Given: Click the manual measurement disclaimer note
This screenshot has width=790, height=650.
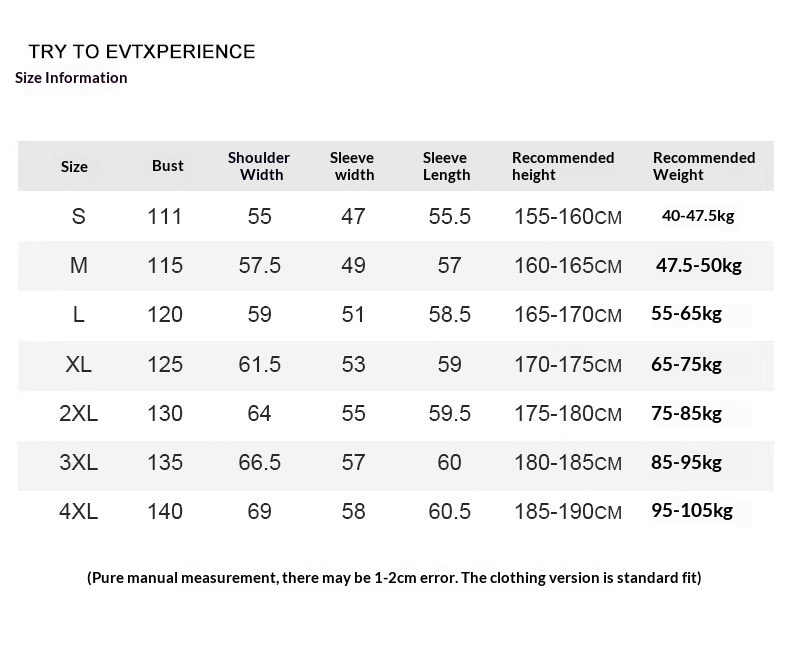Looking at the screenshot, I should pyautogui.click(x=394, y=577).
